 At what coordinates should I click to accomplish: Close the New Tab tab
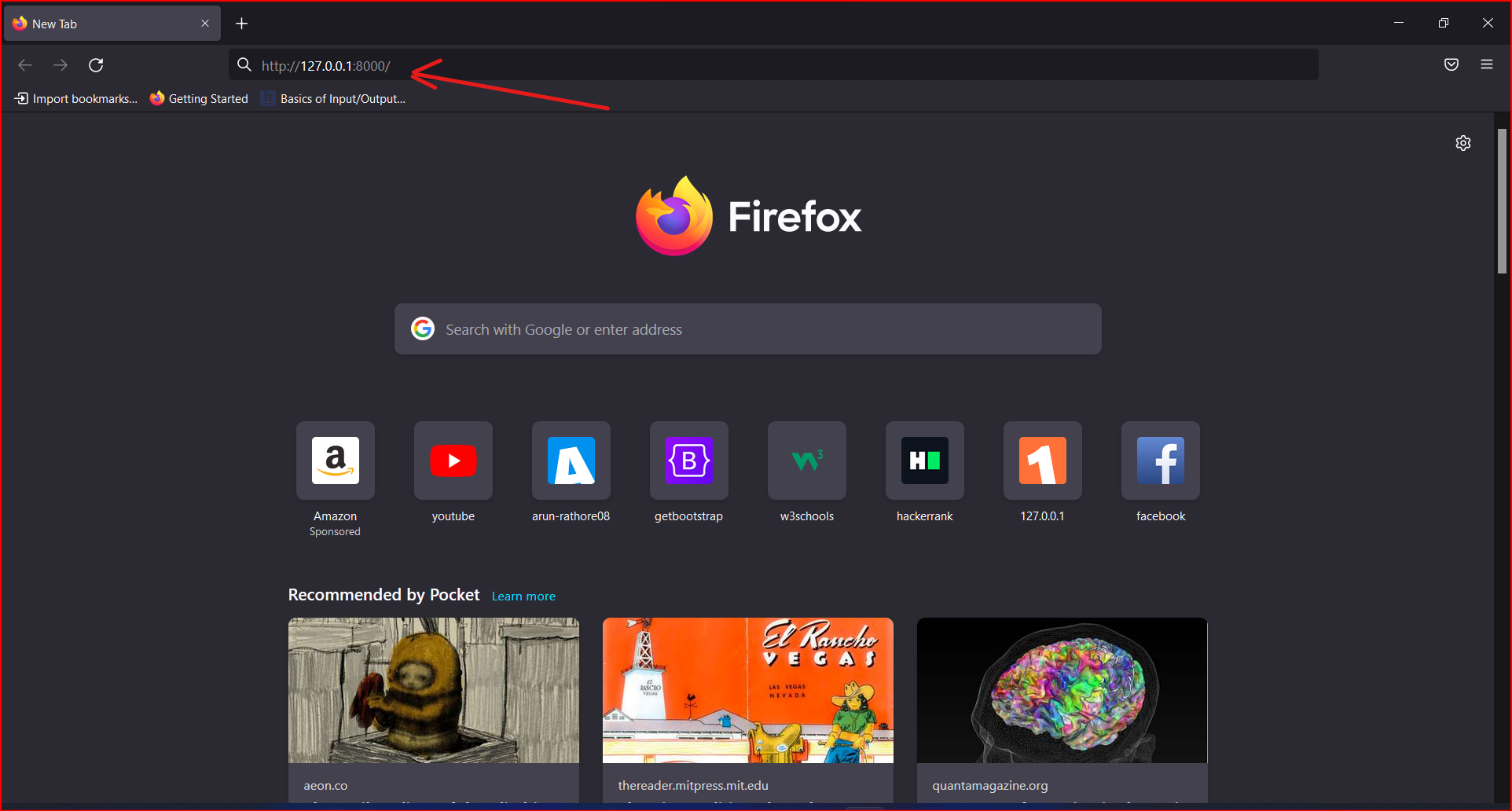(x=205, y=24)
